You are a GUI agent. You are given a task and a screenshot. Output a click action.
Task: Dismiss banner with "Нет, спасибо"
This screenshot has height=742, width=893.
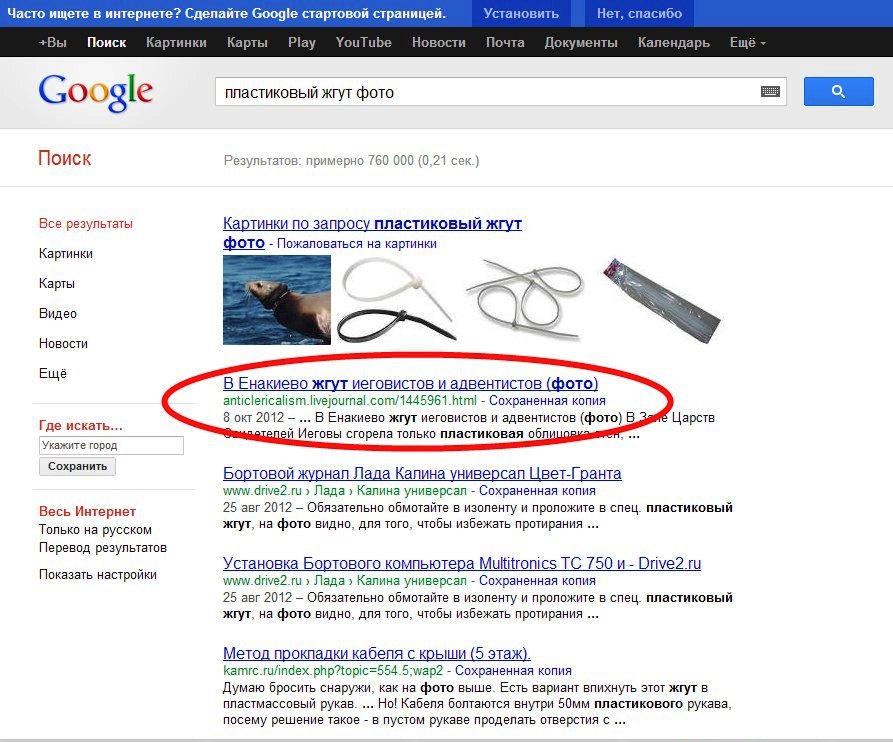click(639, 13)
